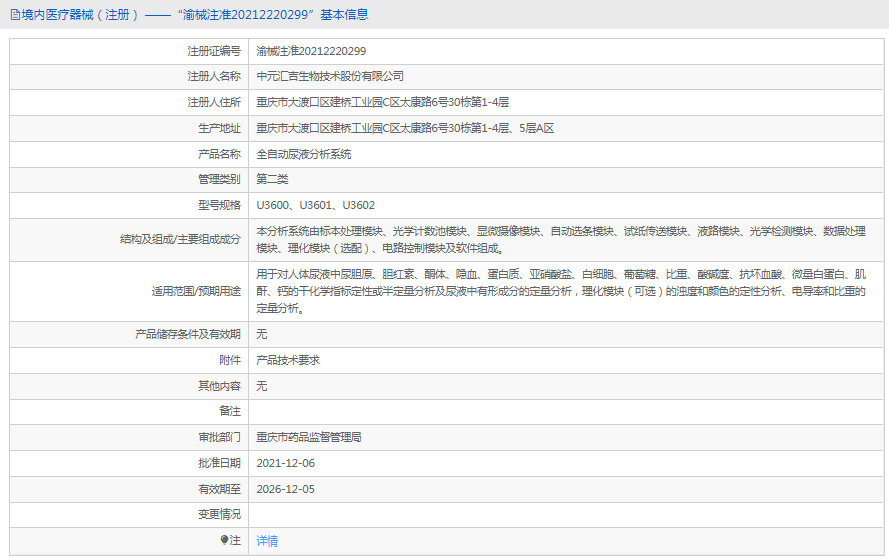Click 无 in the 其他内容 row
The width and height of the screenshot is (889, 560).
click(261, 386)
